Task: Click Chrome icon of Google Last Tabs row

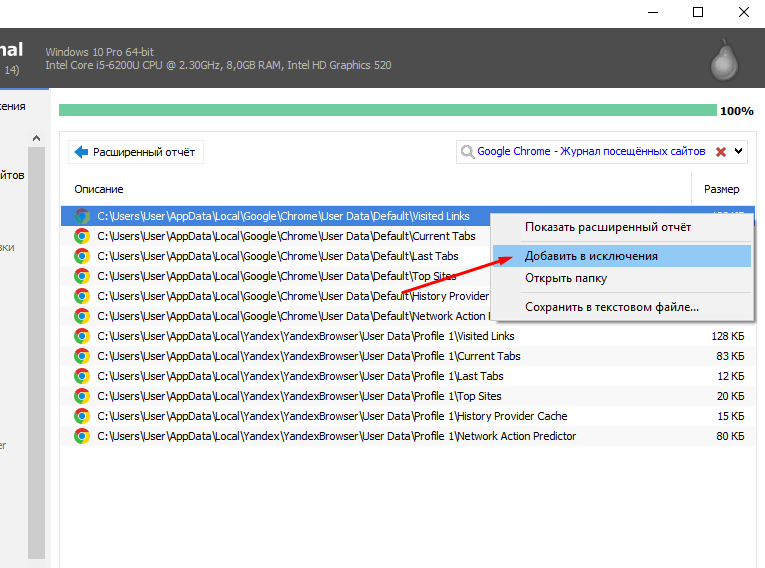Action: click(82, 256)
